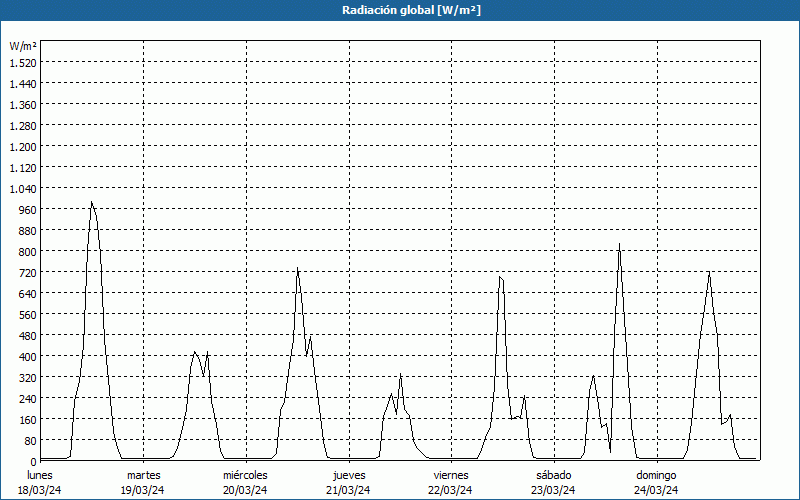This screenshot has width=800, height=500.
Task: Click the 240 axis value
Action: point(28,399)
